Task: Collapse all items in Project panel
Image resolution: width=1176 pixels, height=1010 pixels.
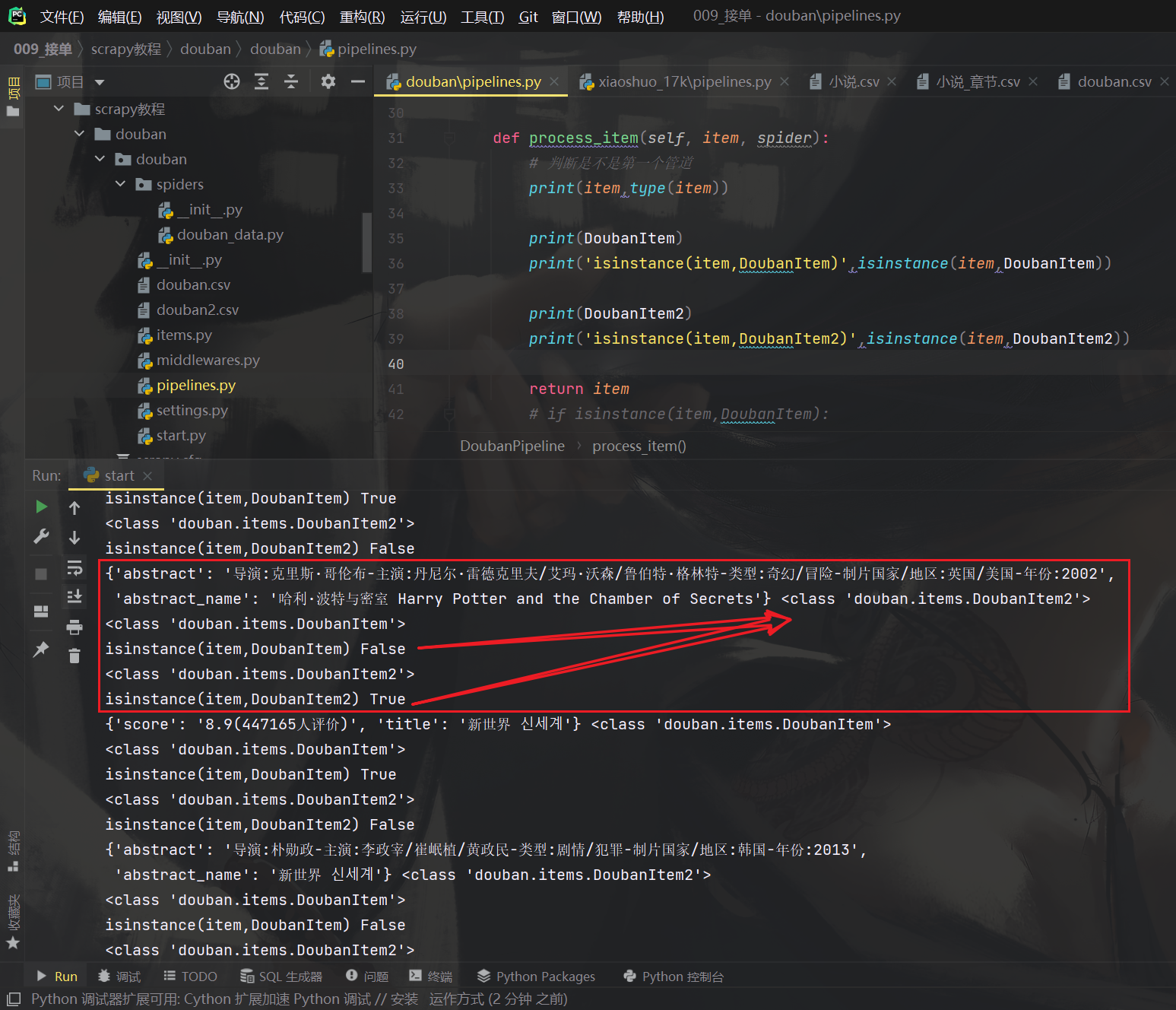Action: tap(291, 81)
